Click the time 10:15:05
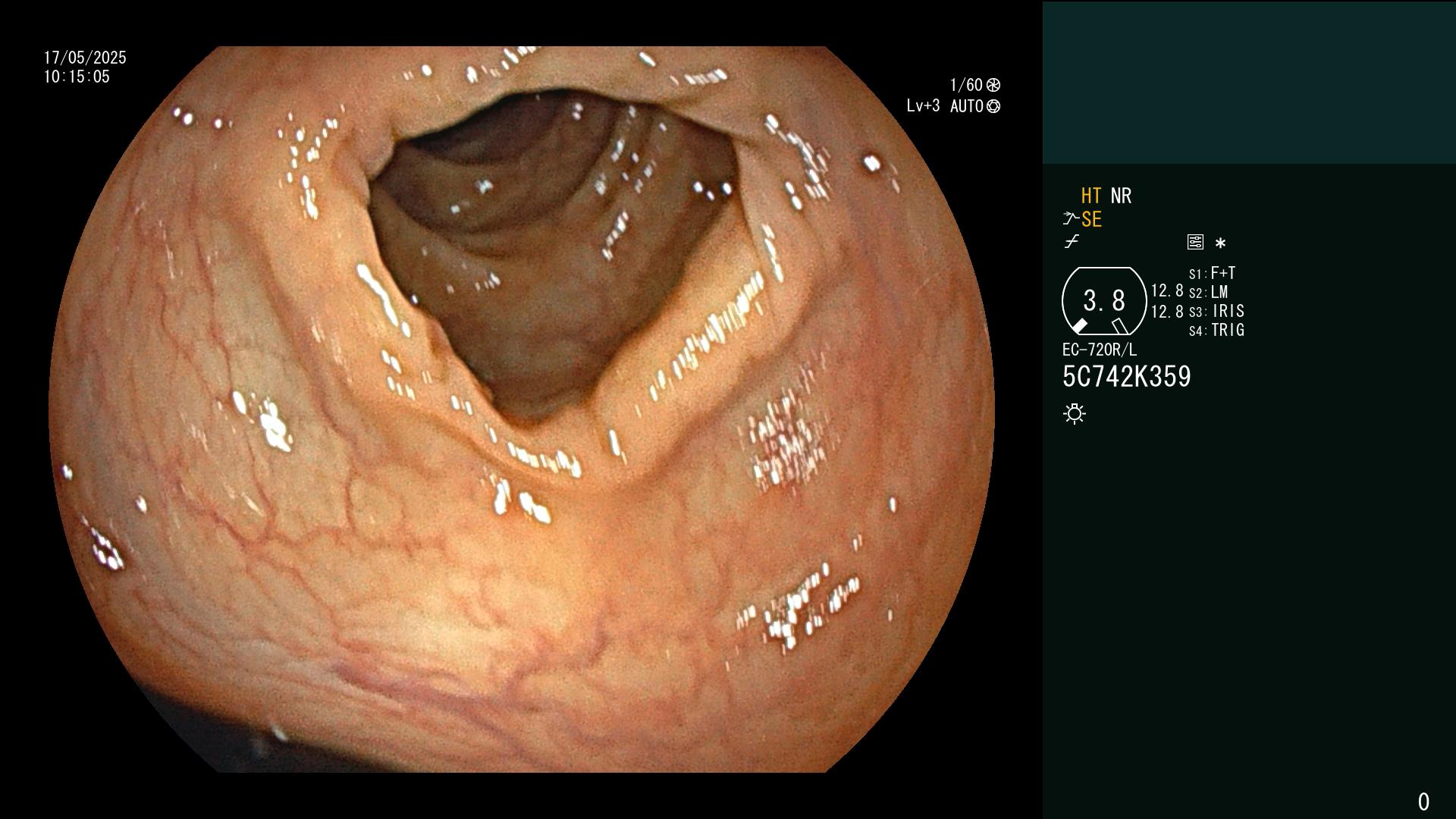 click(x=77, y=77)
